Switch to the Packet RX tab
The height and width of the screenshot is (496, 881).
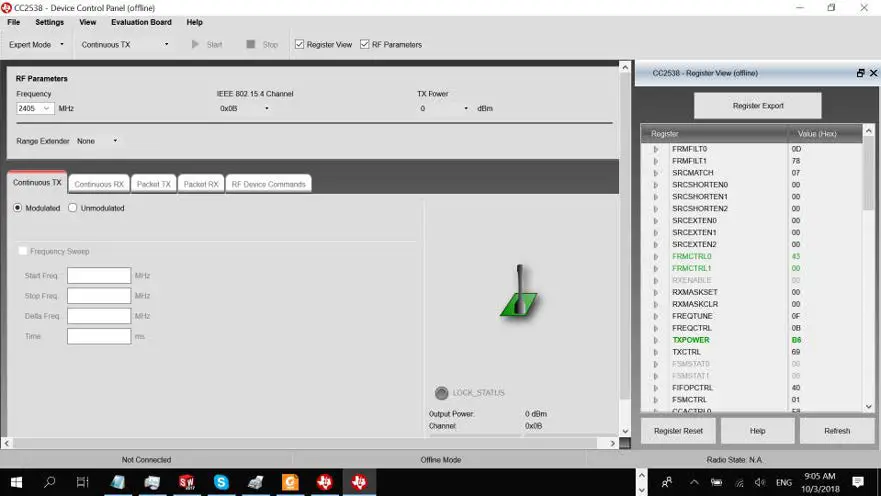click(201, 184)
